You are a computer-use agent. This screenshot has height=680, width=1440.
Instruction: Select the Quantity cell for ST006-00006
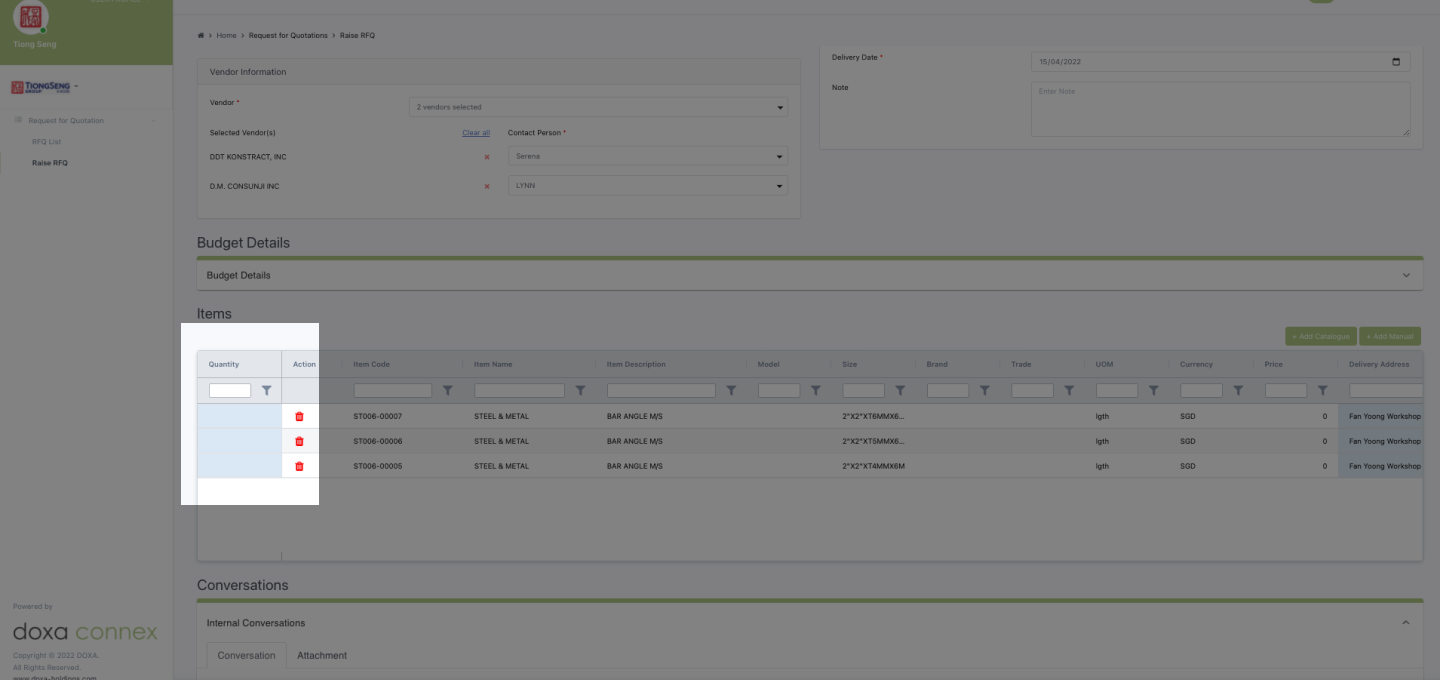[239, 441]
